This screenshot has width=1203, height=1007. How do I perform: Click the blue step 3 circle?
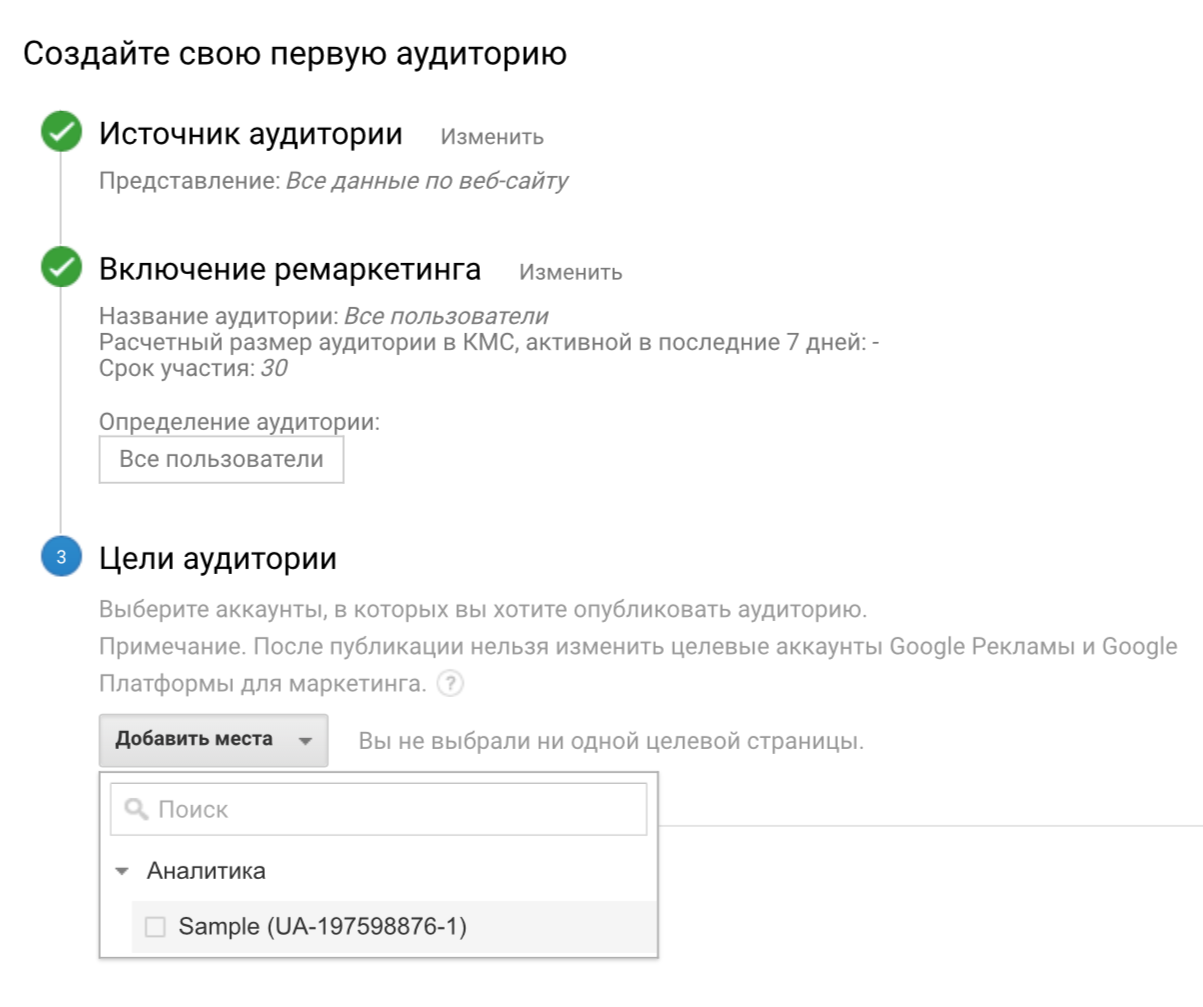61,558
